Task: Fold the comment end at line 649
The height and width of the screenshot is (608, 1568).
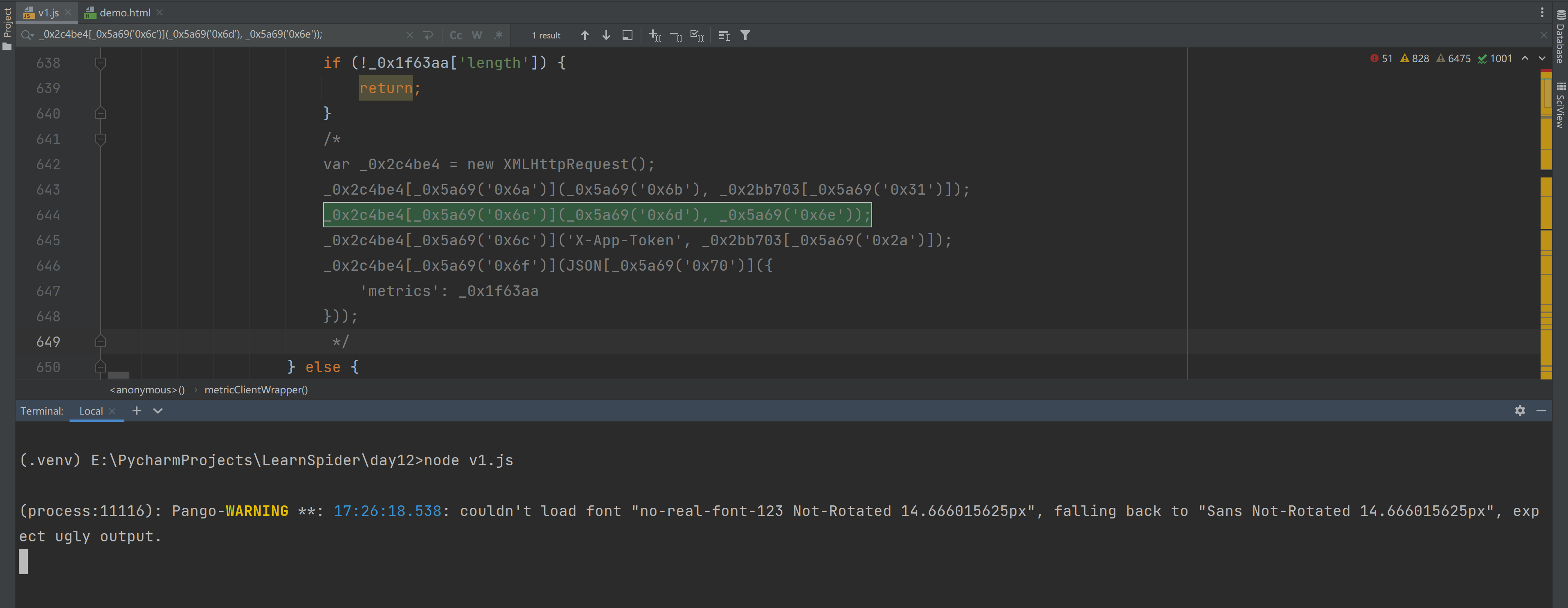Action: [x=101, y=341]
